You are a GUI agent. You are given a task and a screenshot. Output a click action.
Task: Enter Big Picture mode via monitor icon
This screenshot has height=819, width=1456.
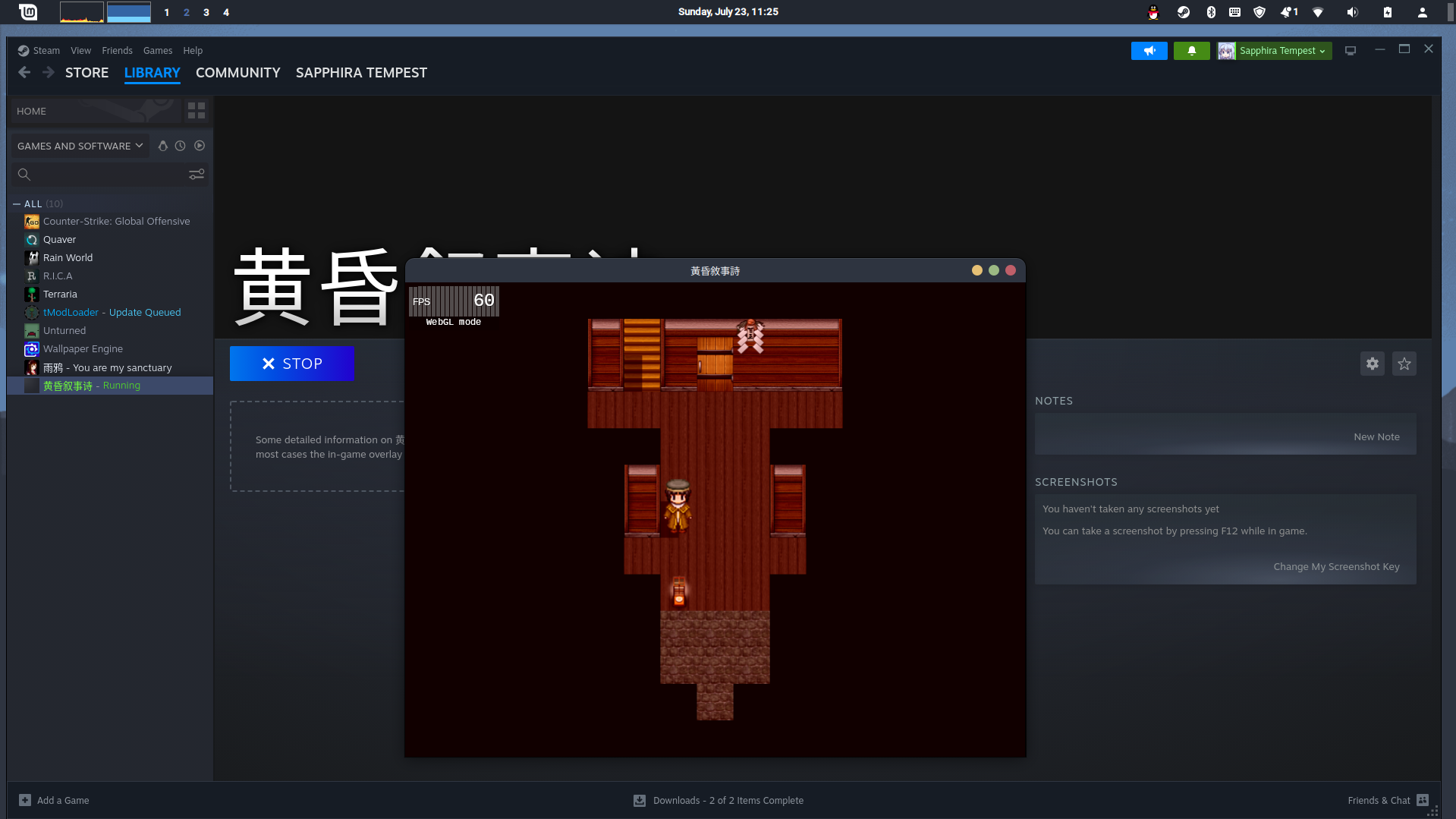[1351, 51]
